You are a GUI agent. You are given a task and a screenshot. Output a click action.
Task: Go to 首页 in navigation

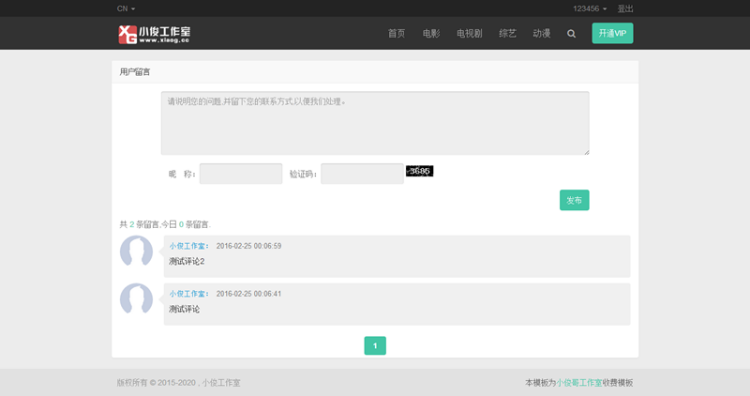point(396,33)
